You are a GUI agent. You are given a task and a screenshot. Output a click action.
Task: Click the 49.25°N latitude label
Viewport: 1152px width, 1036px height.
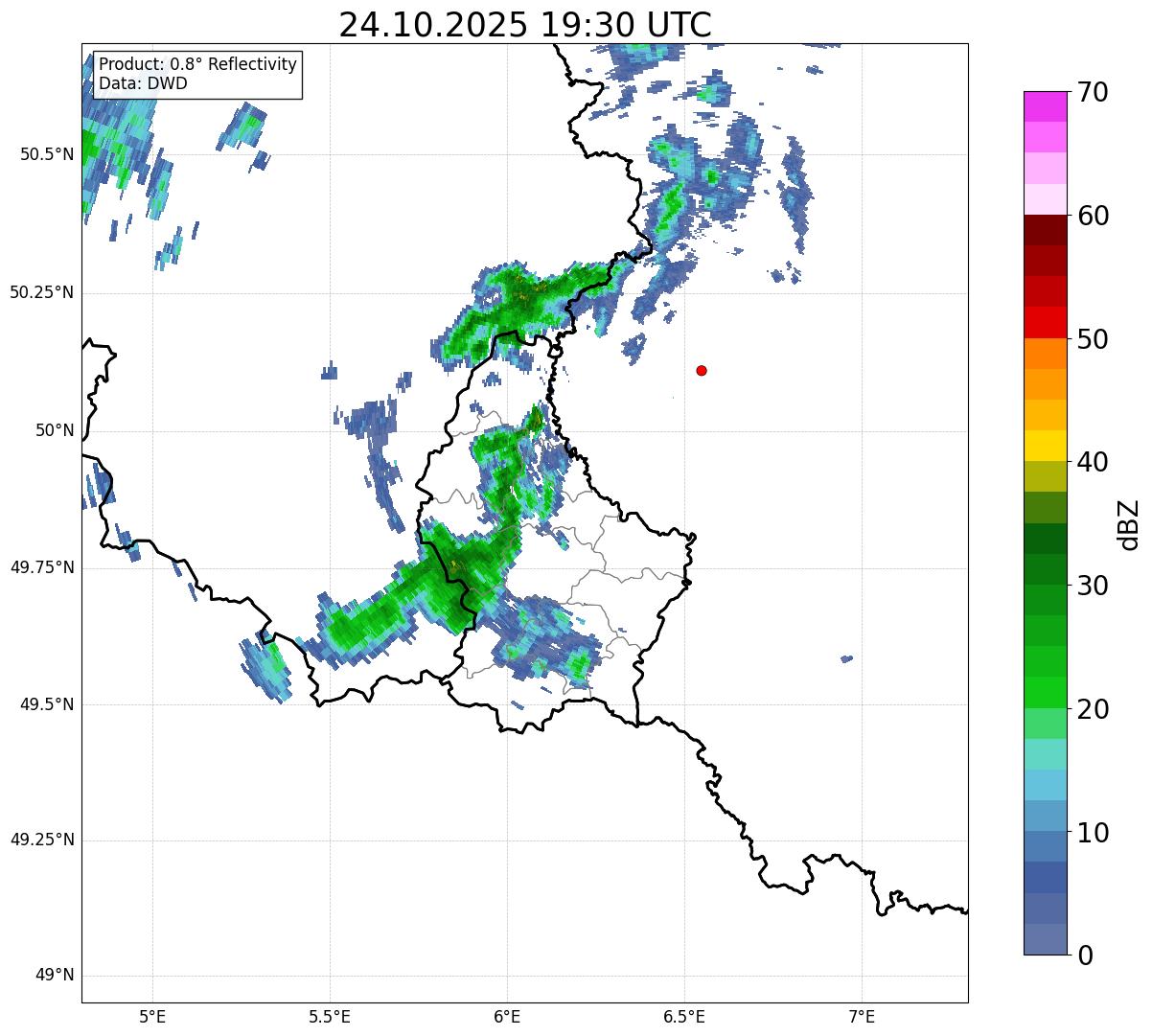(x=42, y=840)
